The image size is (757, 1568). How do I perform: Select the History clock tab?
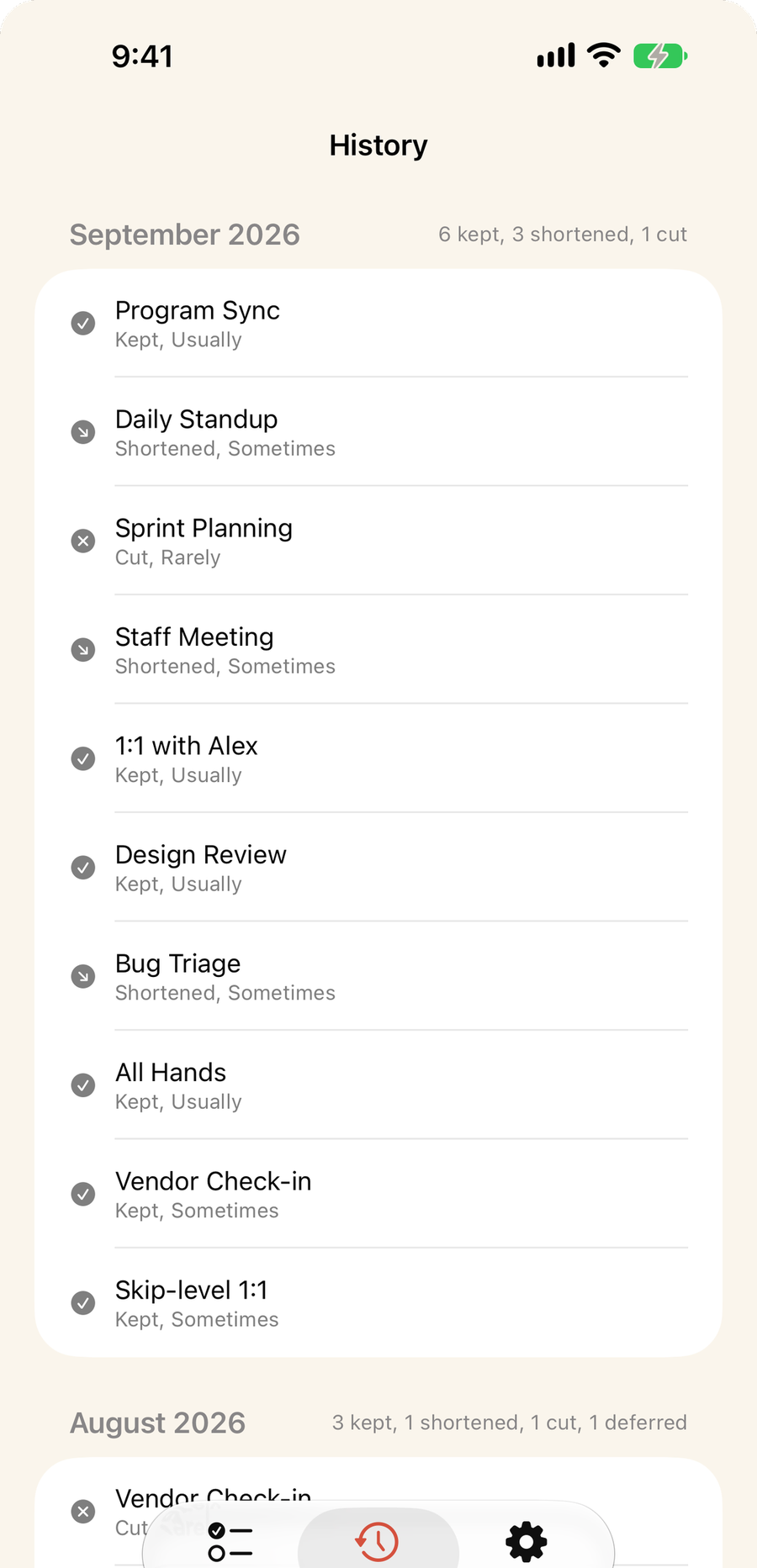[378, 1542]
